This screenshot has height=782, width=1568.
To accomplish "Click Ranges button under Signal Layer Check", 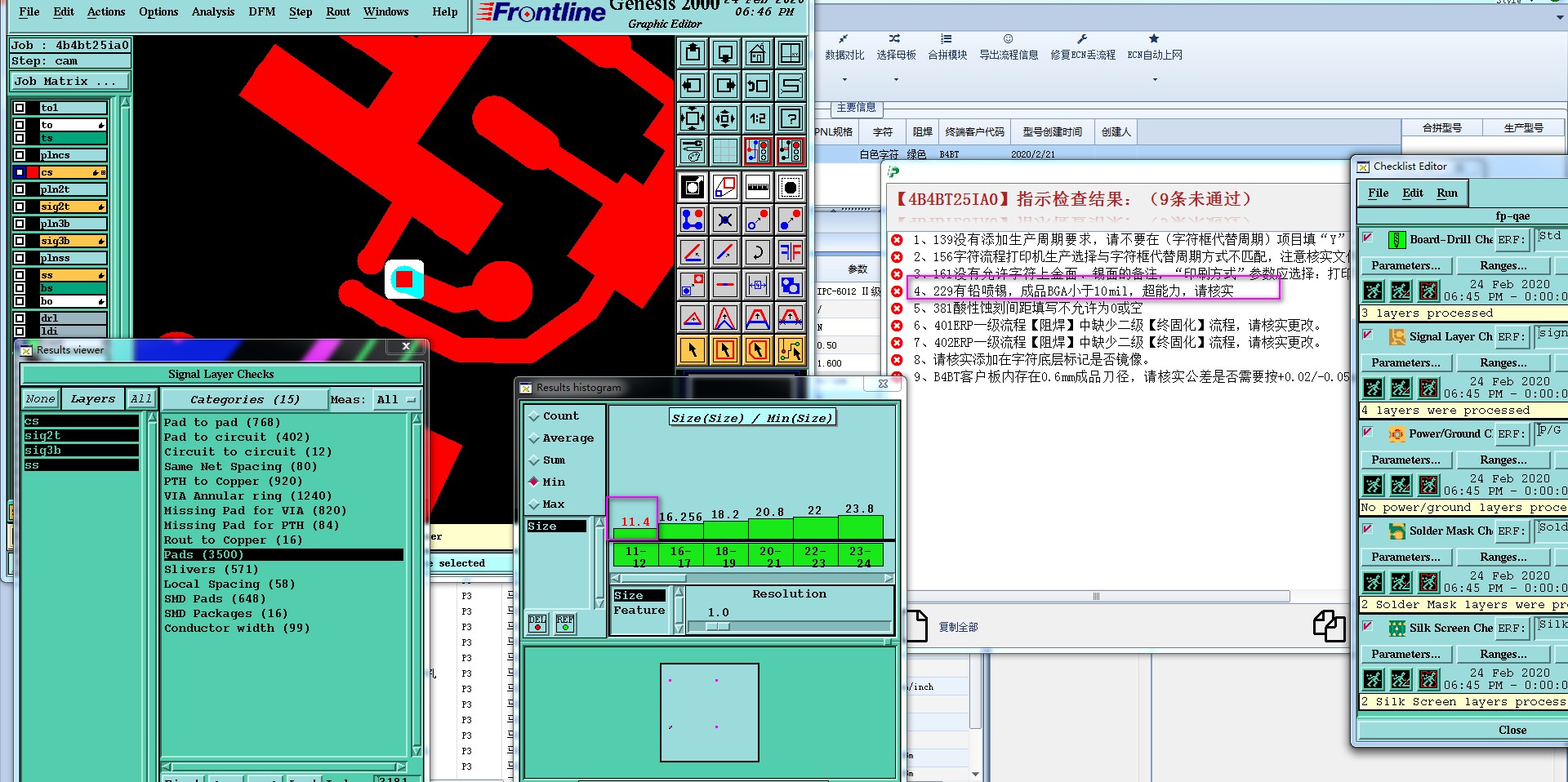I will point(1503,362).
